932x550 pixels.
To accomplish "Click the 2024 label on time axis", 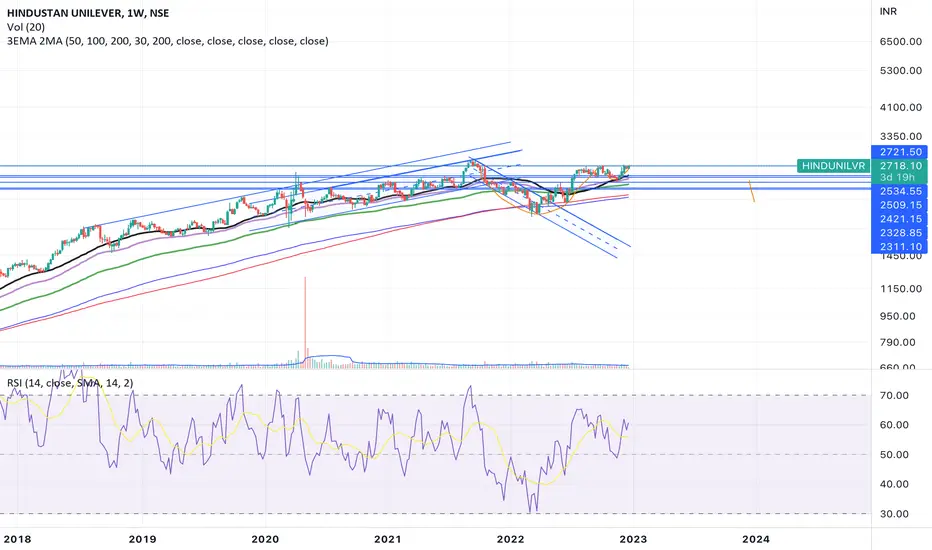I will (755, 539).
